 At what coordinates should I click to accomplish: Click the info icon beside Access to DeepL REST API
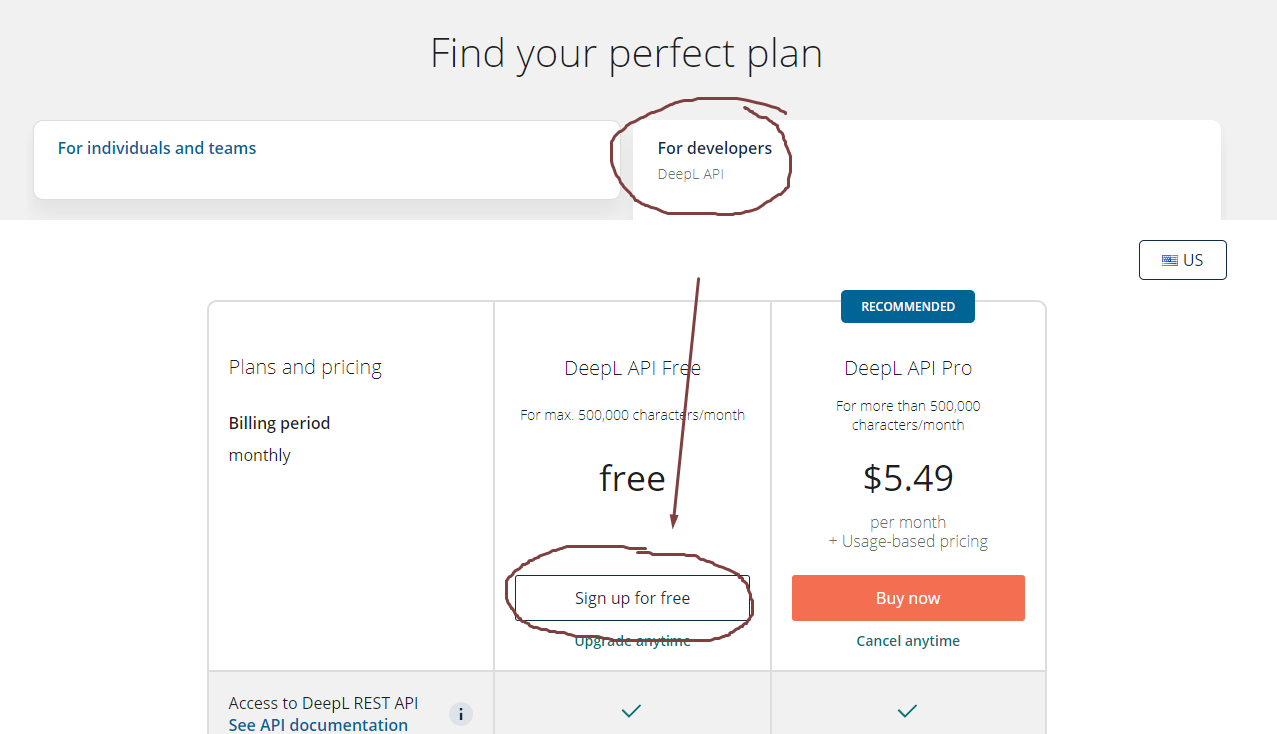(x=460, y=714)
